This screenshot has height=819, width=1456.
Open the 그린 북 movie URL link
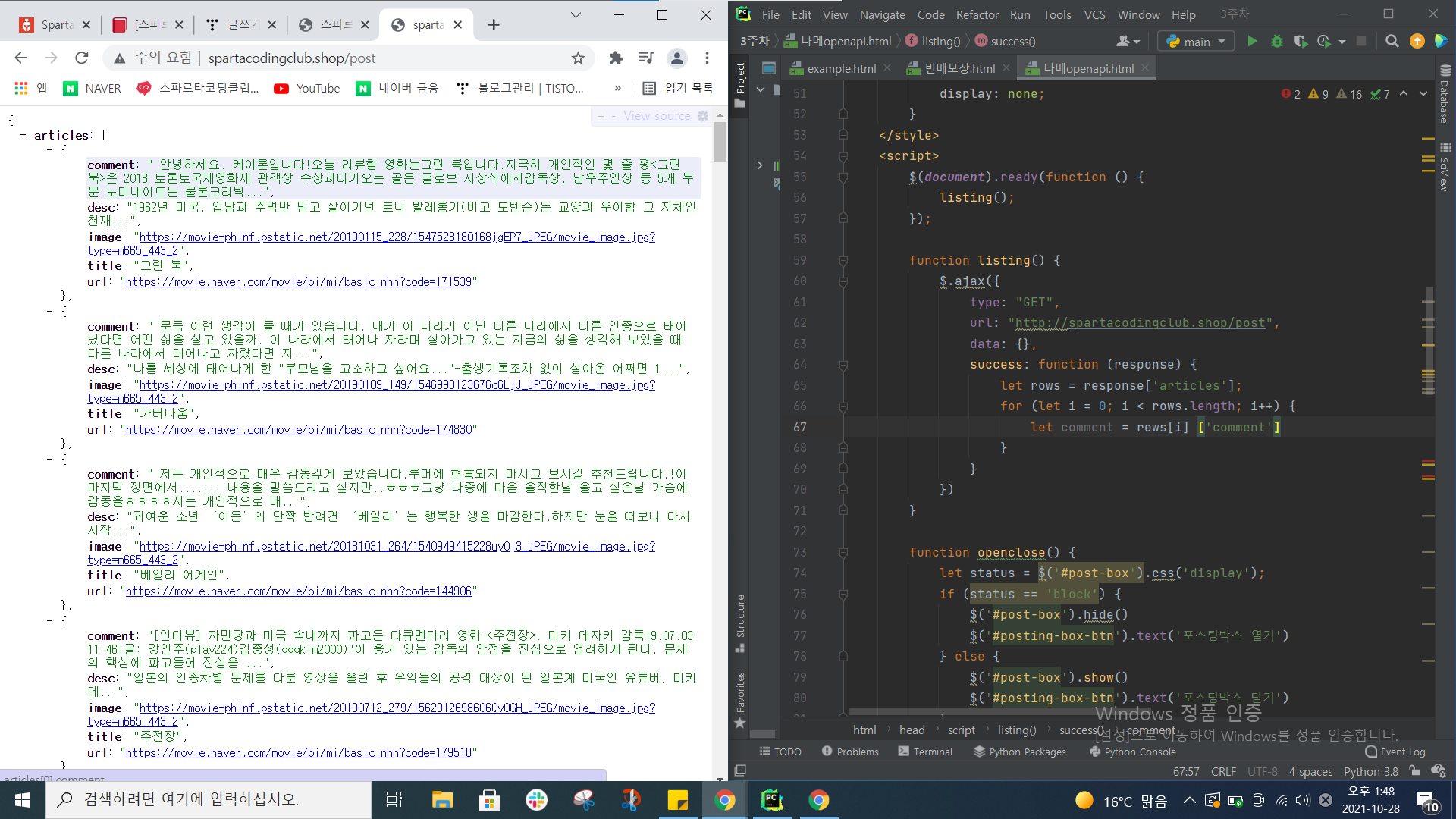tap(299, 282)
